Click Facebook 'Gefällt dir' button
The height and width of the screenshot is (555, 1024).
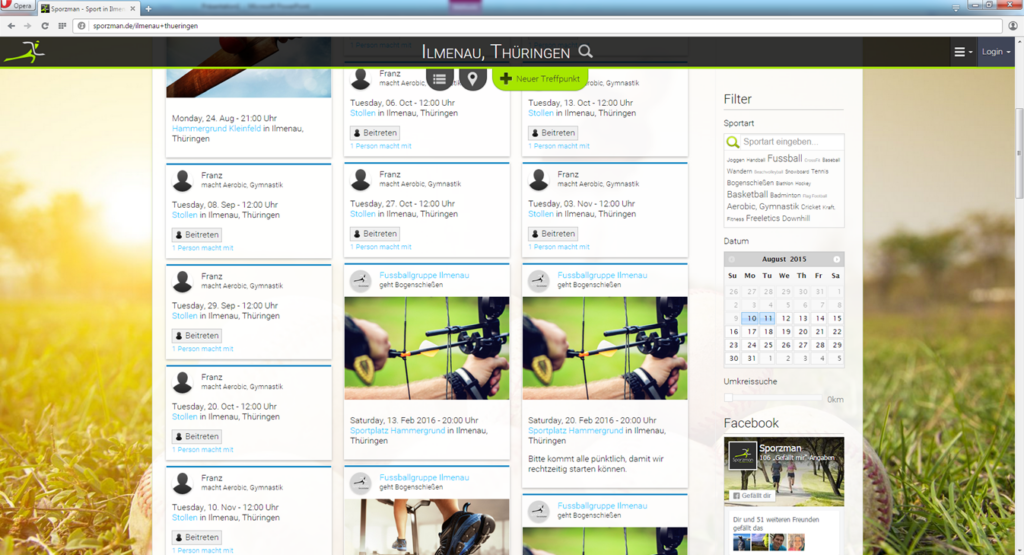(x=752, y=496)
